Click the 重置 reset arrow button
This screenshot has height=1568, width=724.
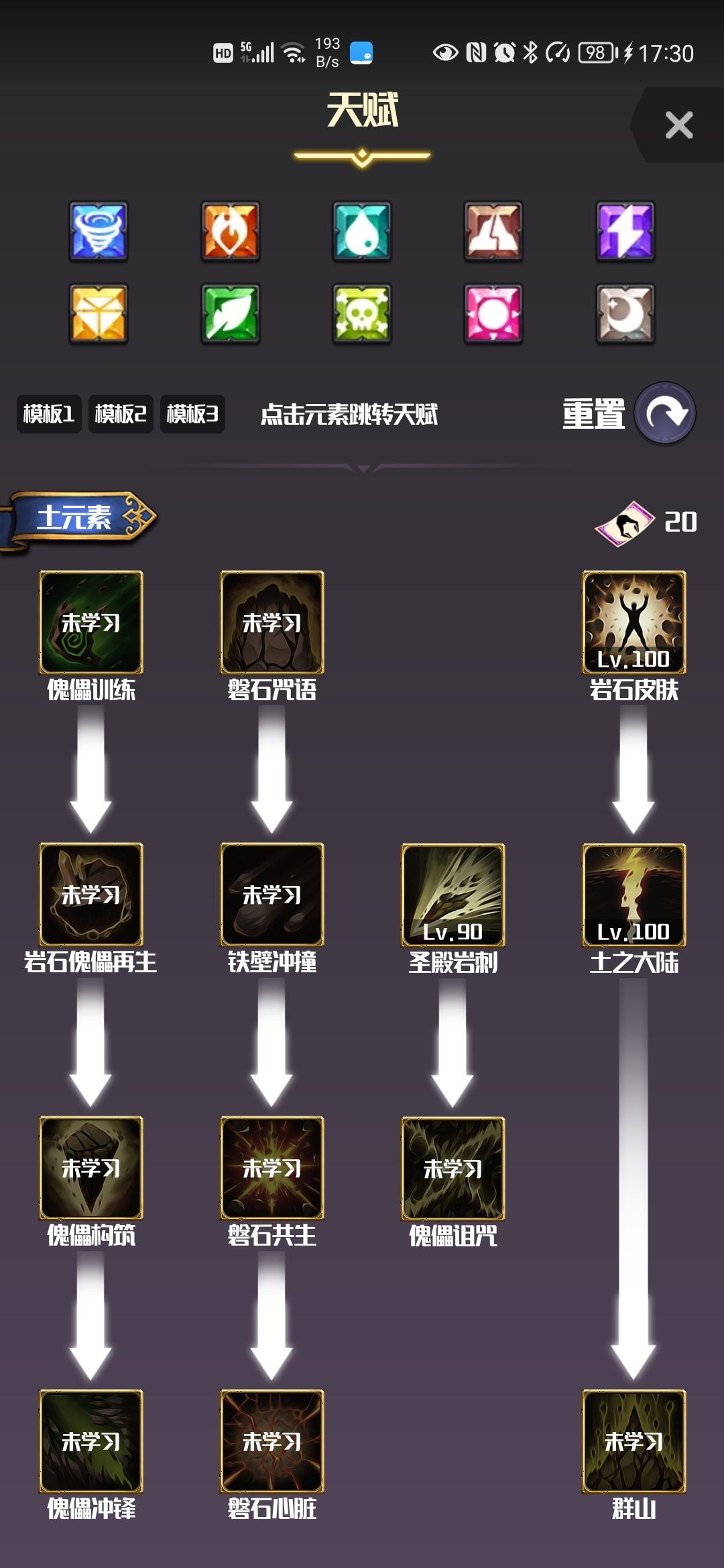pos(665,413)
